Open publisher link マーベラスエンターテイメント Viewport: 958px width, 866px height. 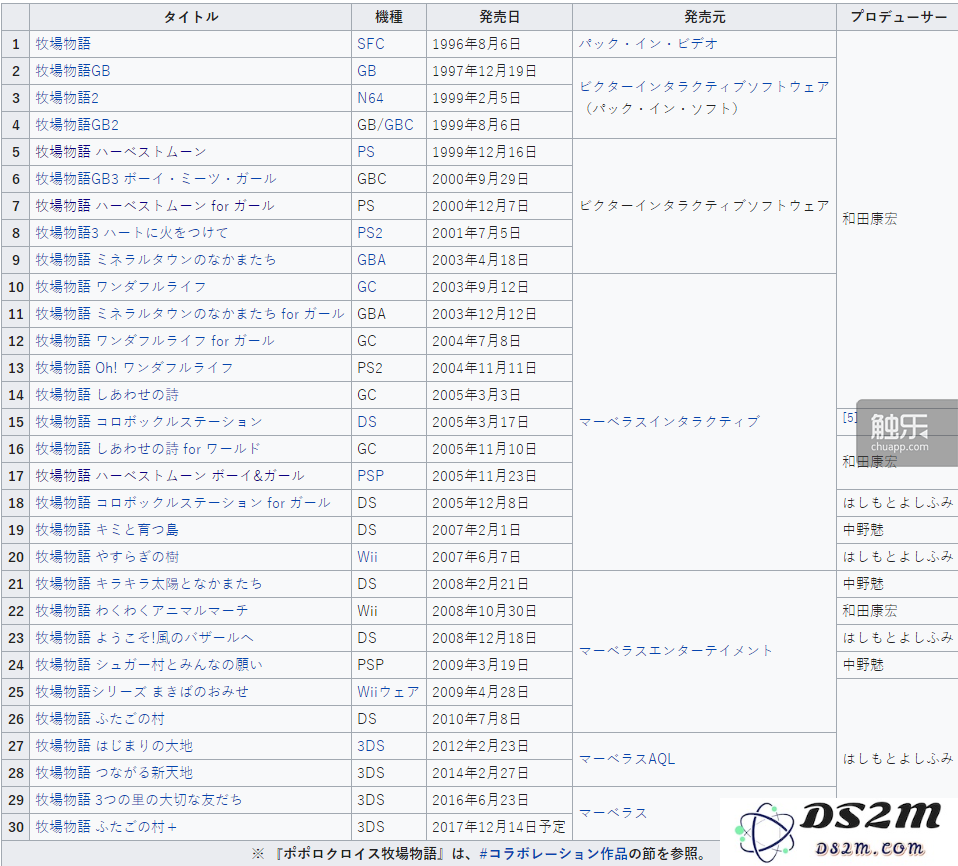676,651
